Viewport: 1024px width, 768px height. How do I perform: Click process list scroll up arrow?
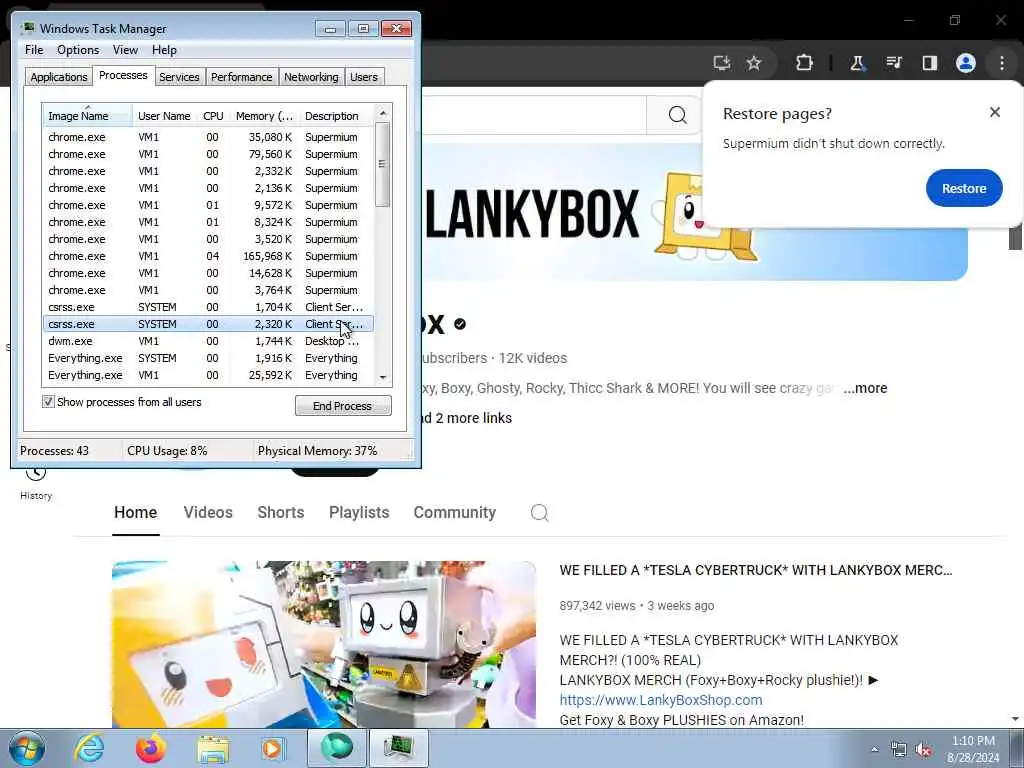pos(383,113)
